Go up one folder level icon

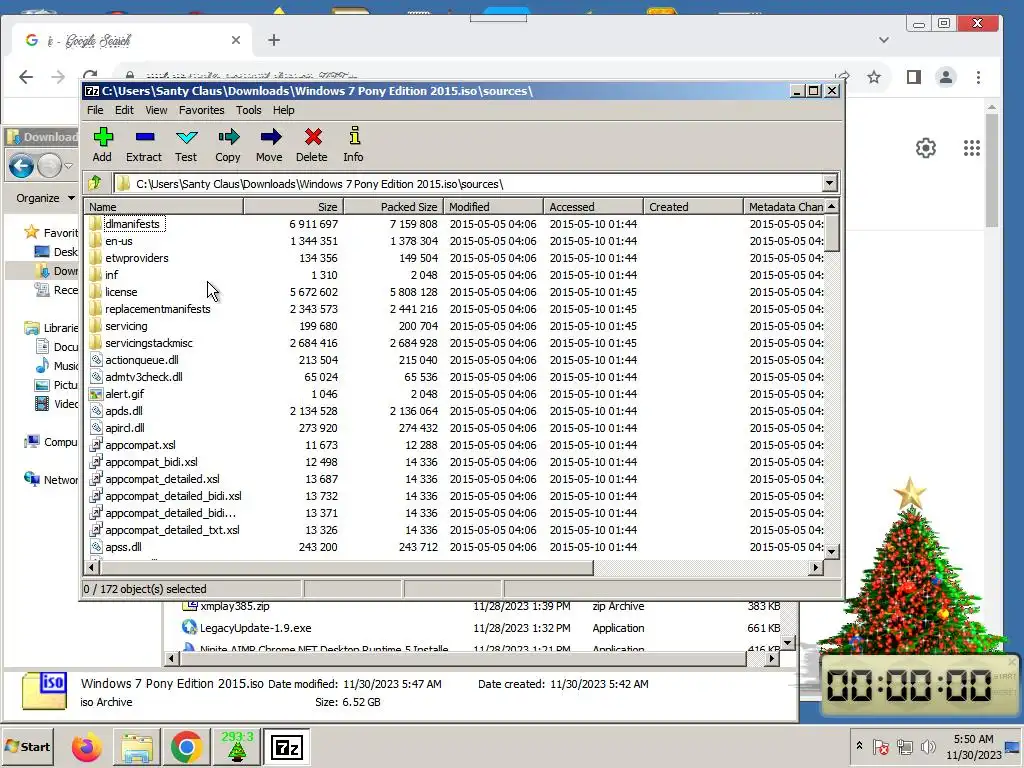[95, 184]
